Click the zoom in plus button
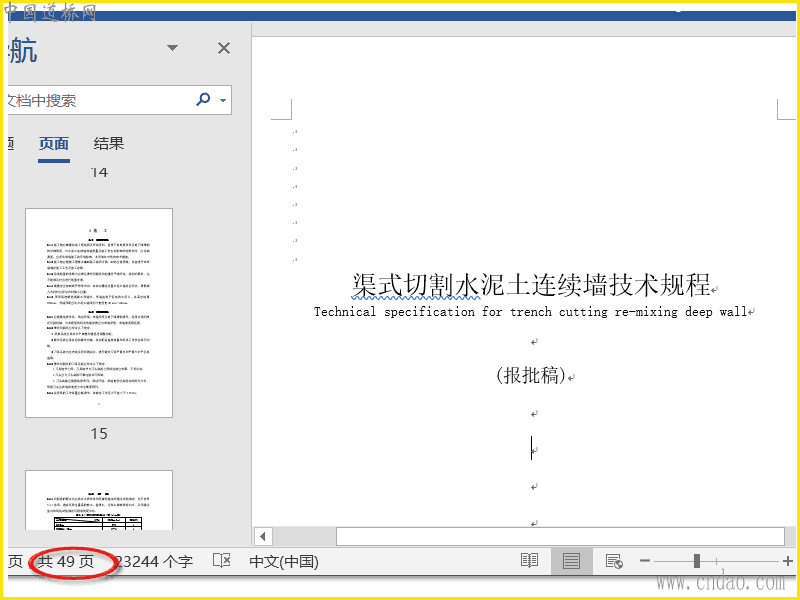 (x=788, y=561)
